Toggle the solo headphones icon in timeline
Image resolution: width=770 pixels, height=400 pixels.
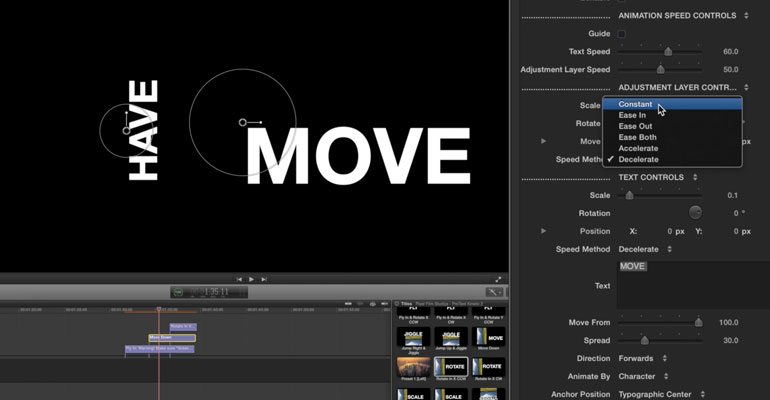click(x=373, y=304)
